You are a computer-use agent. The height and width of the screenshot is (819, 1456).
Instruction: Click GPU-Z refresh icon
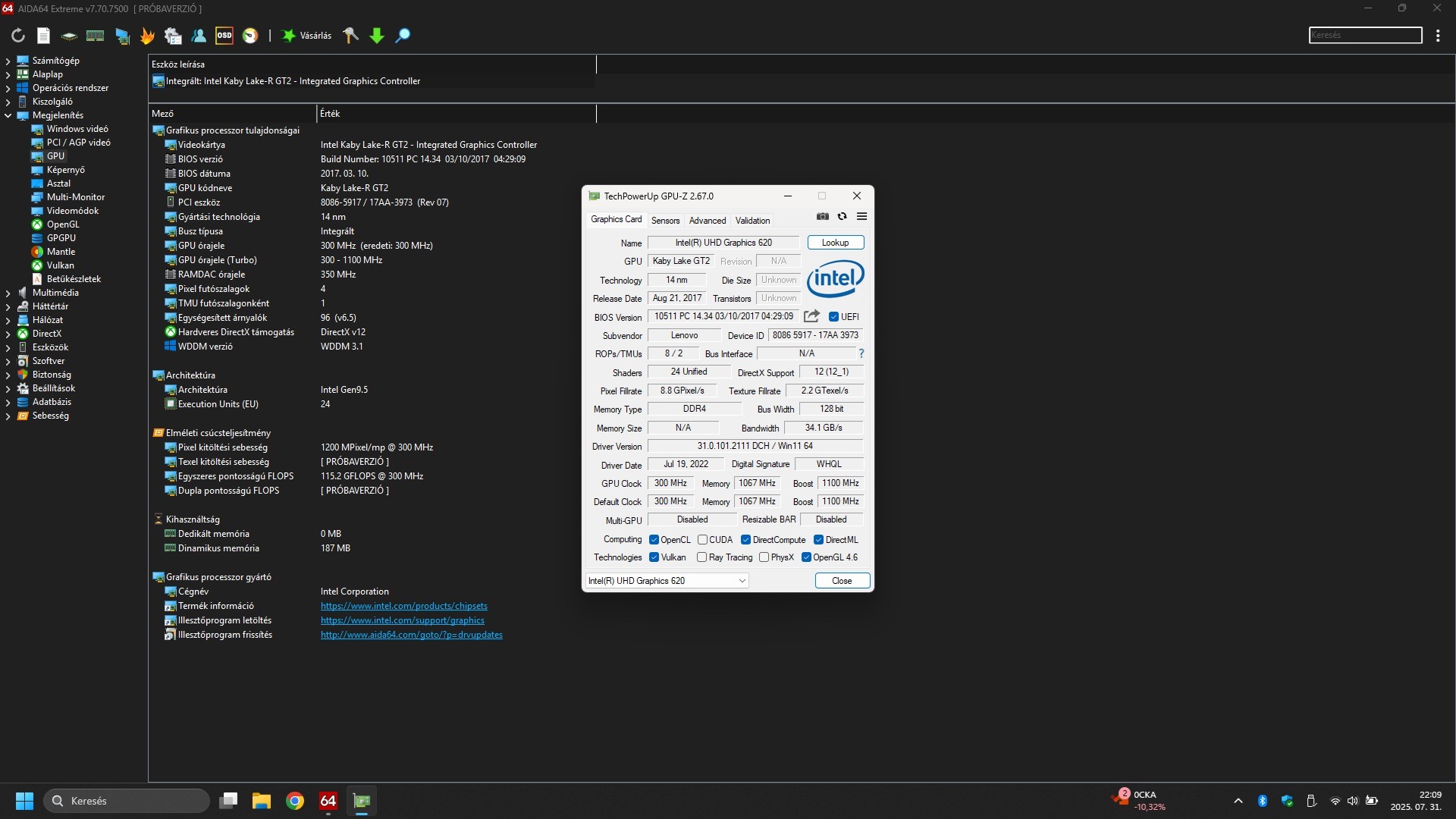coord(842,217)
